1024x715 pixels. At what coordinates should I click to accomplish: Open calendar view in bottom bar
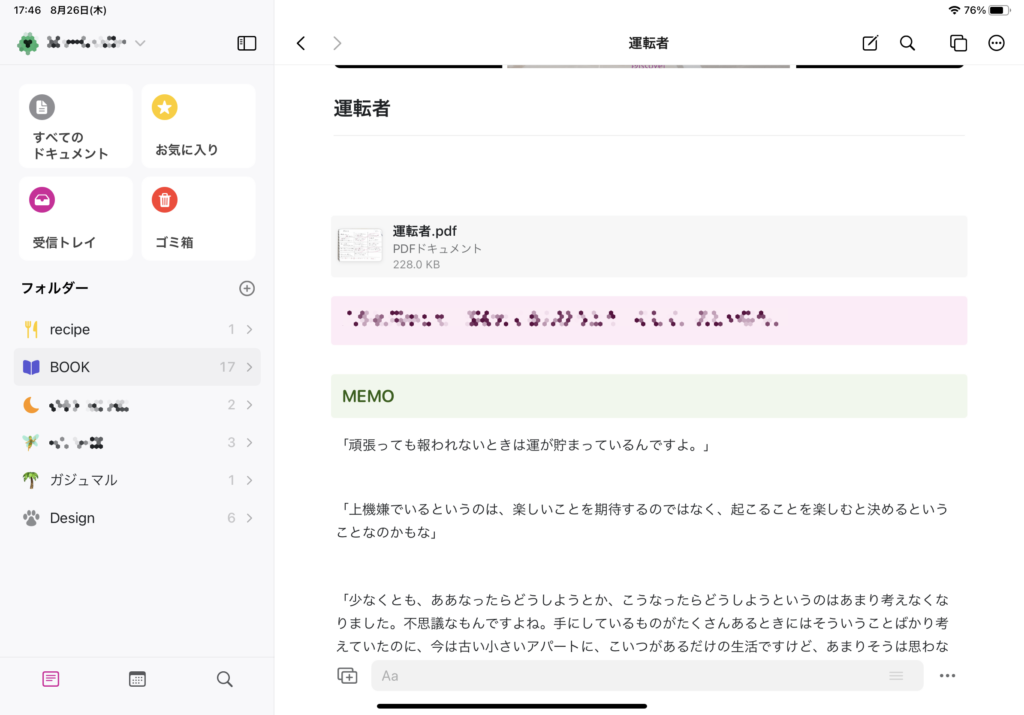coord(137,679)
